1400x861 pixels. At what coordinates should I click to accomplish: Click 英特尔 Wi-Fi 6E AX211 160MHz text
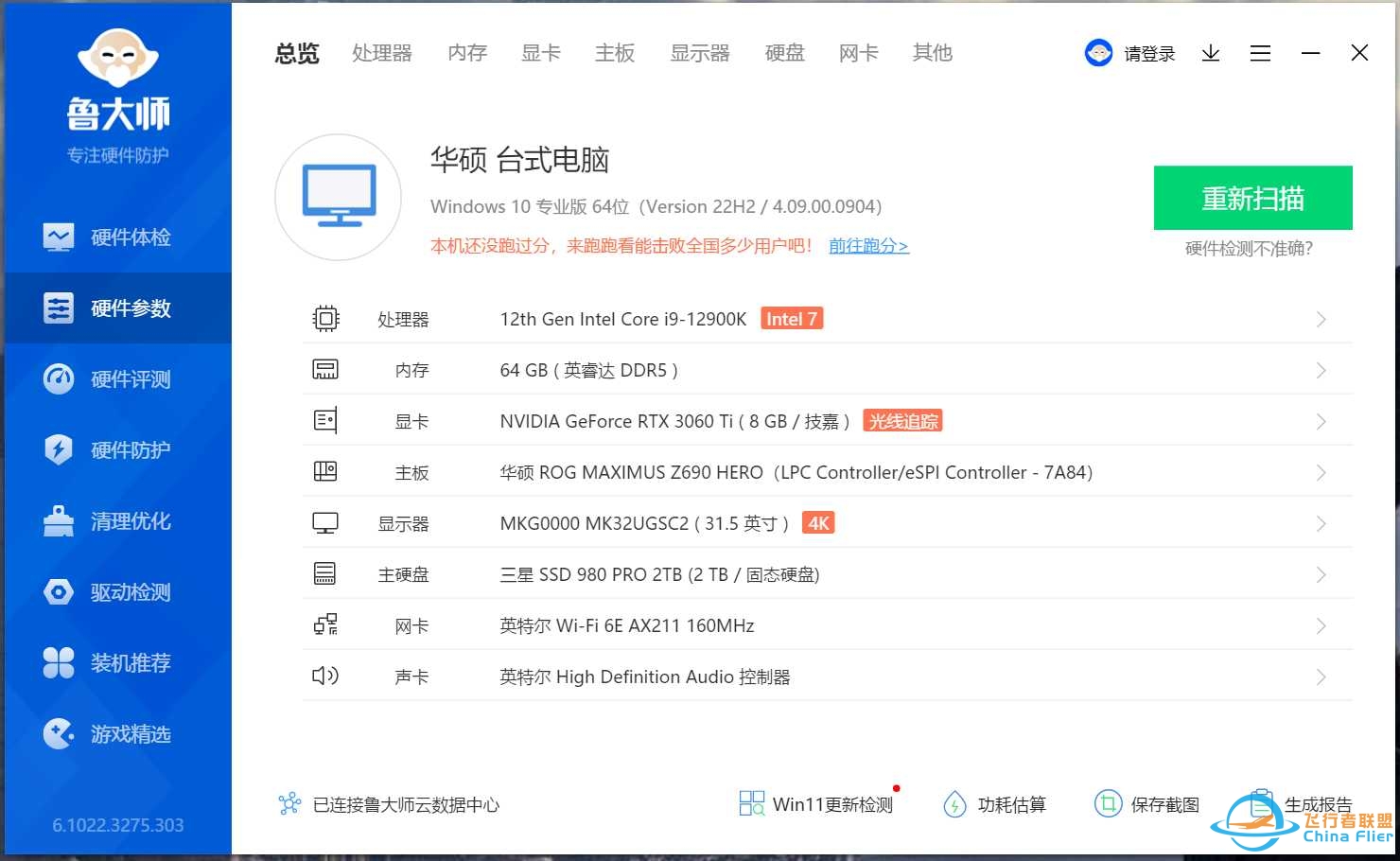coord(627,626)
